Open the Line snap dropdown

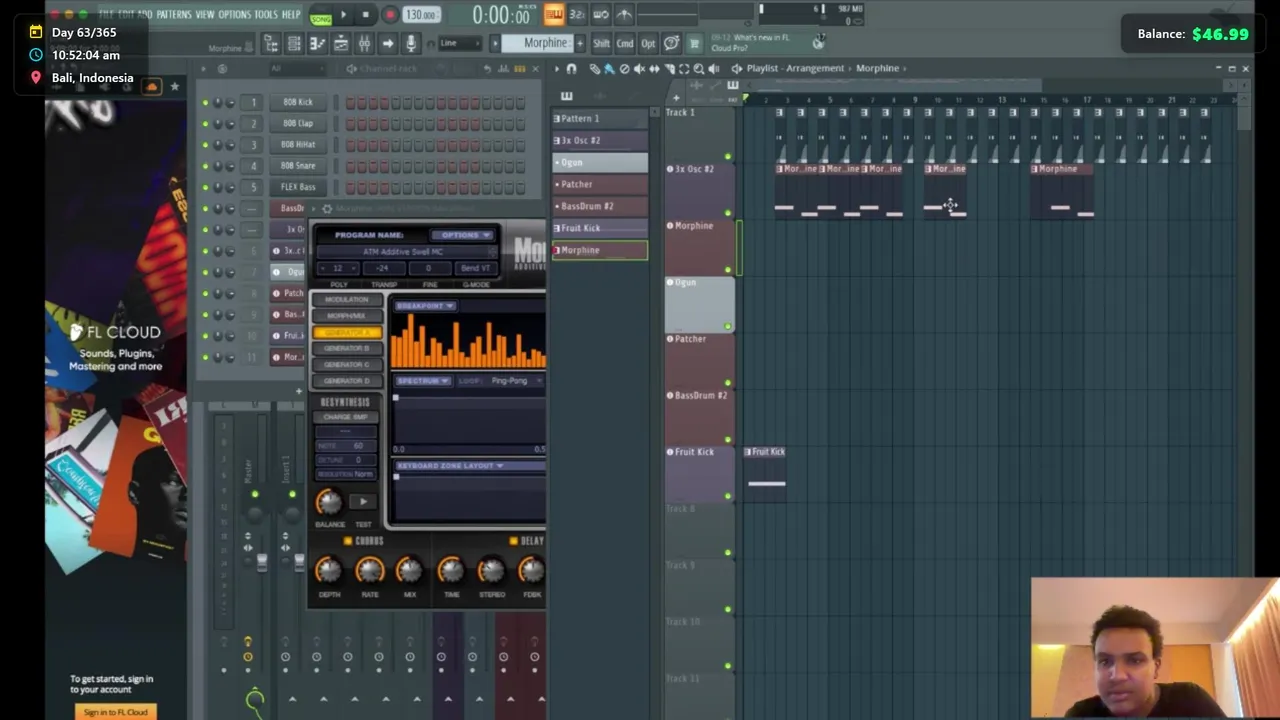tap(460, 43)
